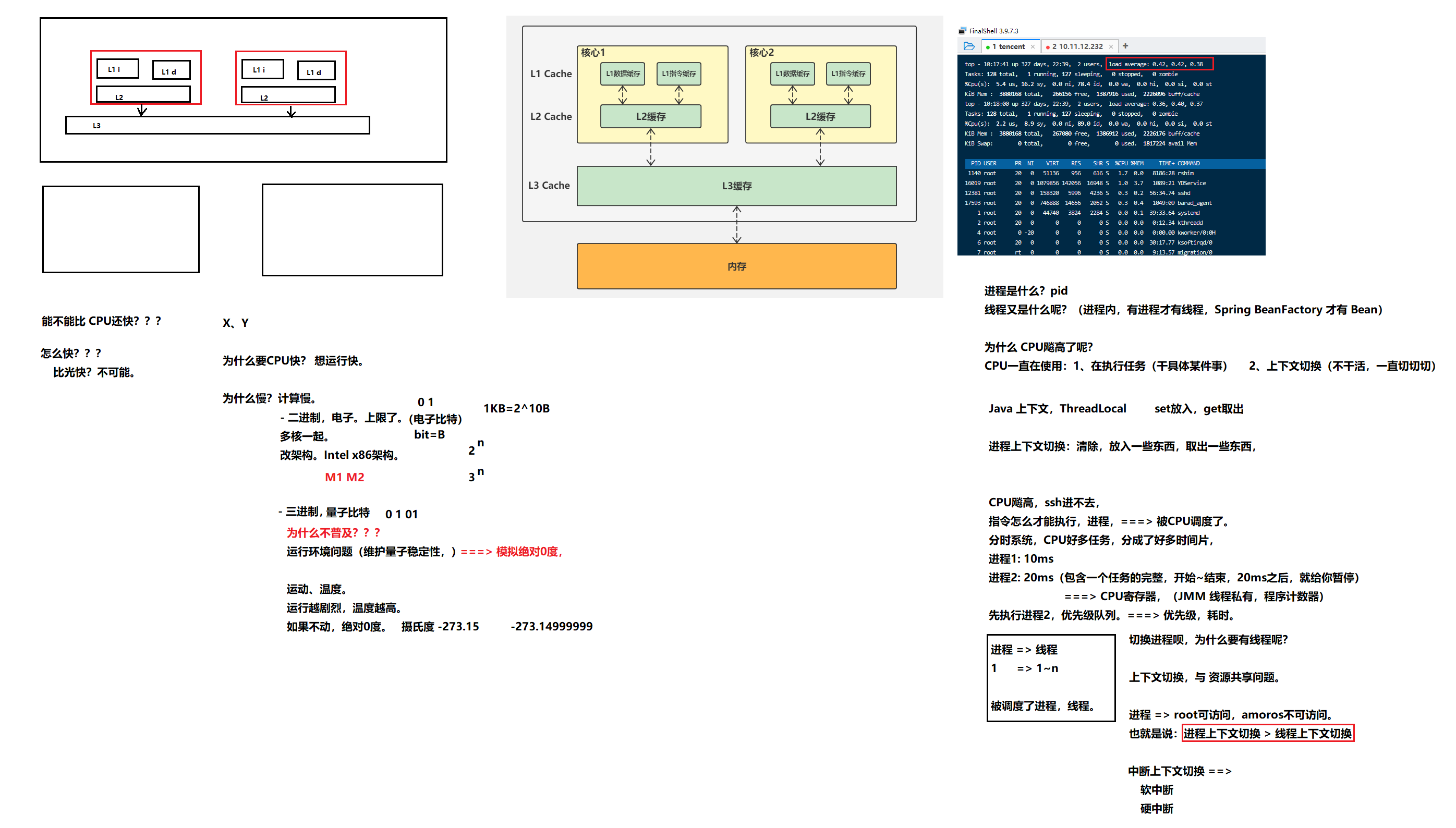Click the 'L3缓存' box in cache diagram
Screen dimensions: 1456x828
[736, 186]
